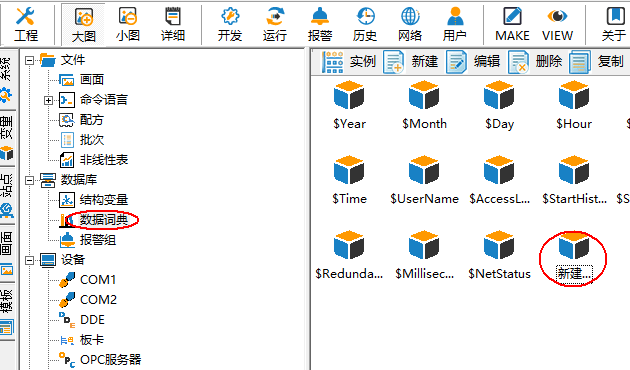The height and width of the screenshot is (370, 630).
Task: Open the 画面 vertical side tab
Action: click(x=6, y=253)
